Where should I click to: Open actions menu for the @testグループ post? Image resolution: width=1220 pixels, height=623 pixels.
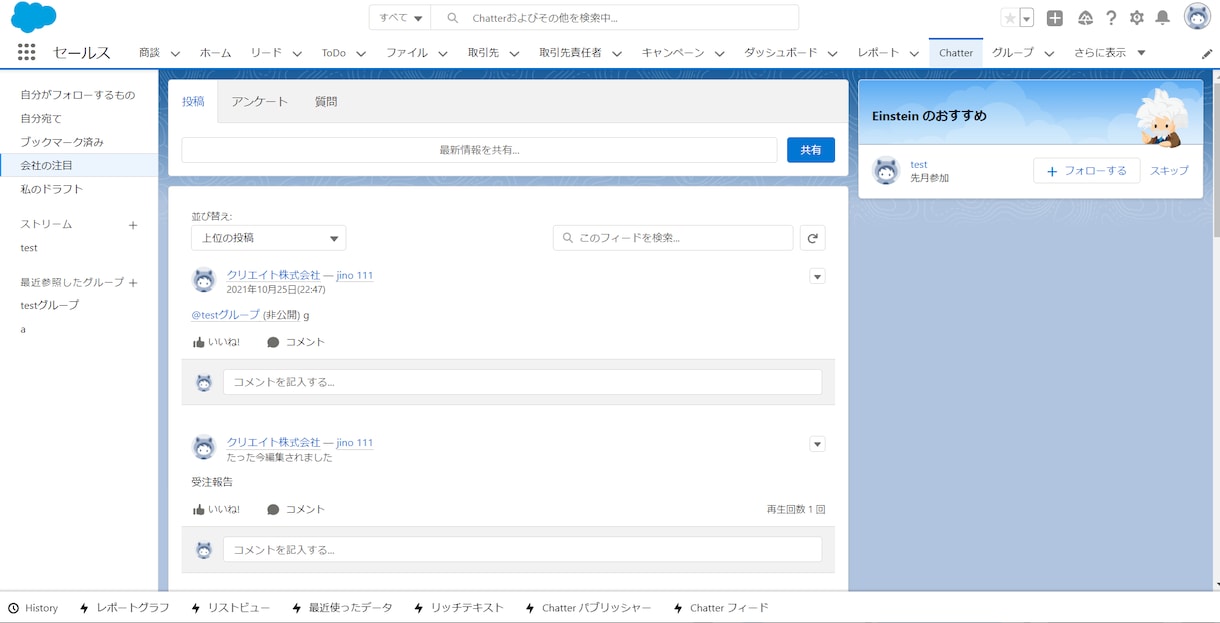click(x=817, y=277)
